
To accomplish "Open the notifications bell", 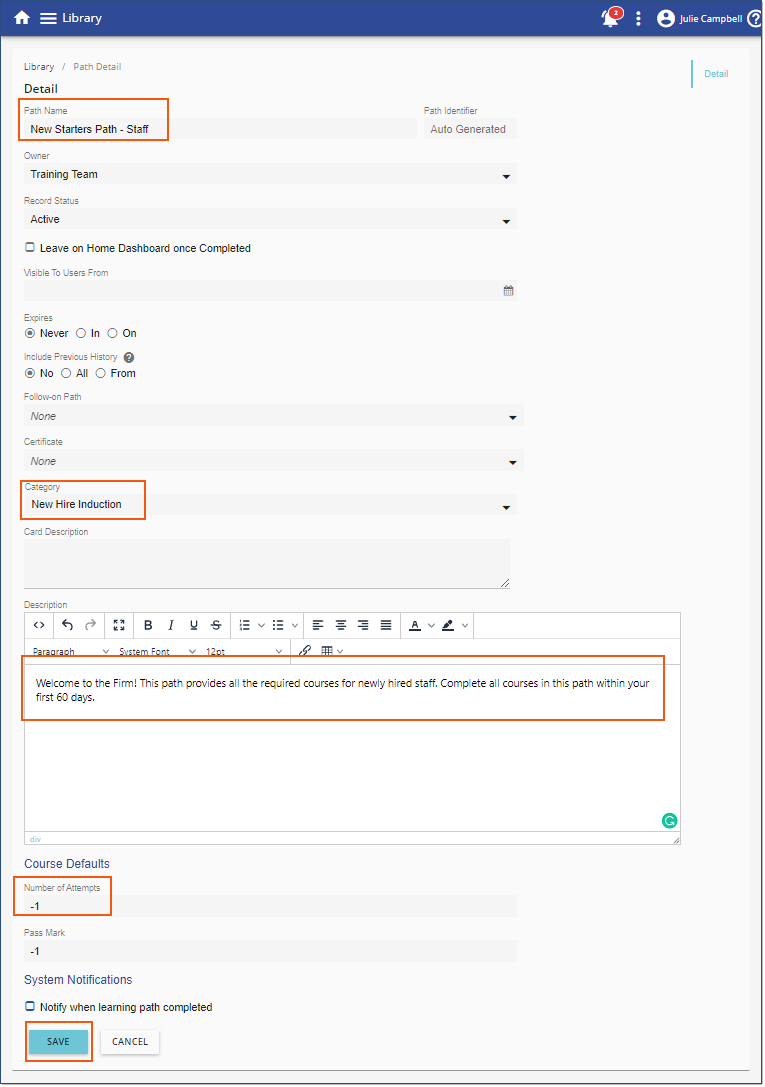I will pyautogui.click(x=609, y=18).
